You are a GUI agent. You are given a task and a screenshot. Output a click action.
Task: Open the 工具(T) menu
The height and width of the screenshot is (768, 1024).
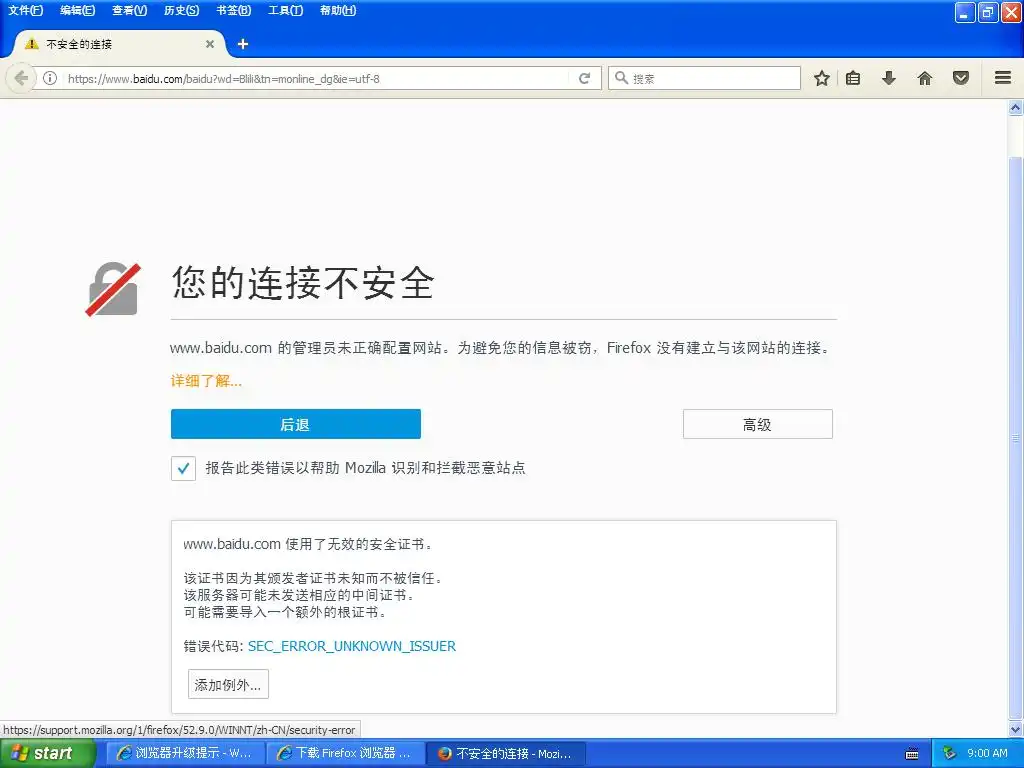pos(285,10)
